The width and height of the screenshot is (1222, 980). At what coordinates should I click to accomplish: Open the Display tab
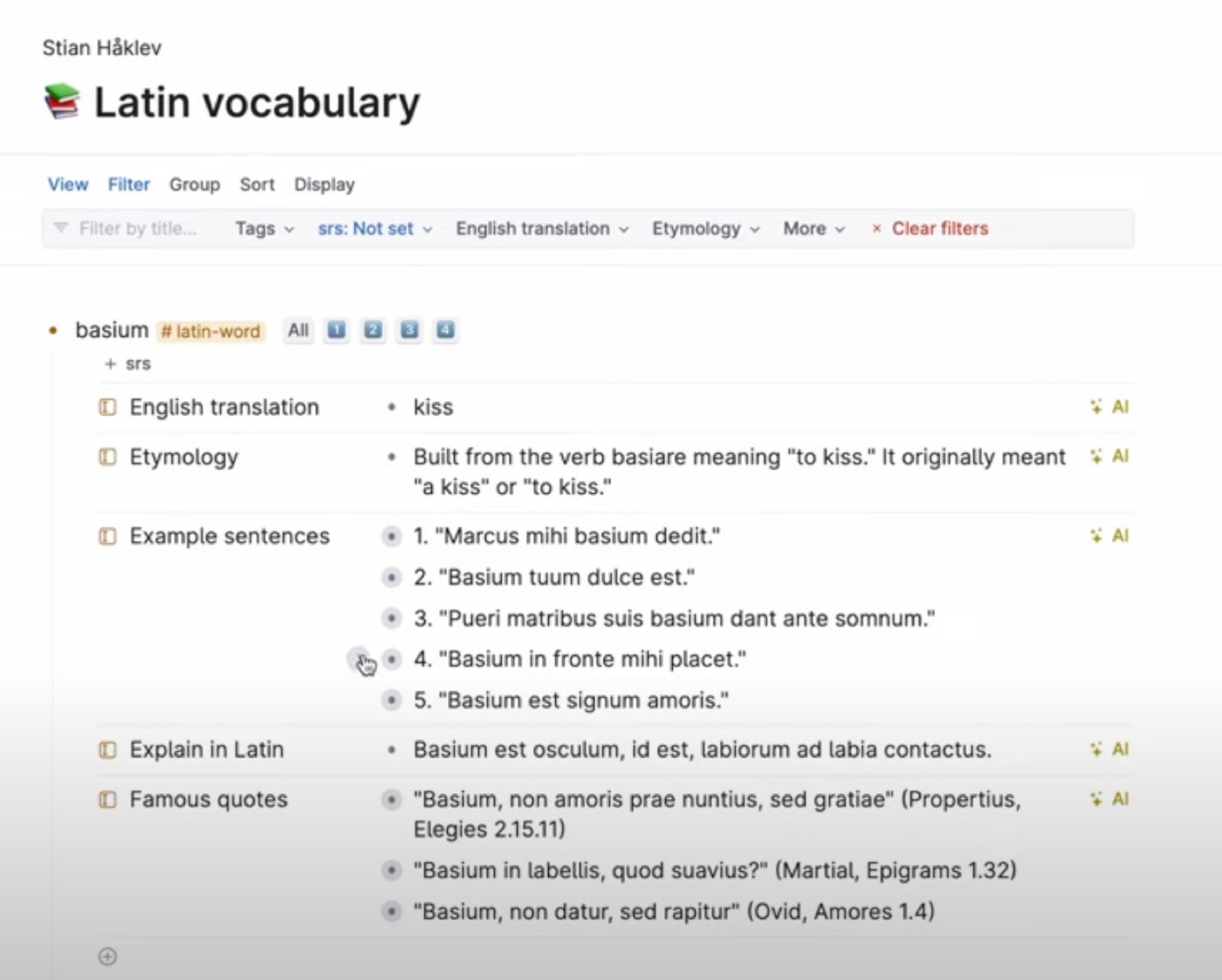pyautogui.click(x=325, y=185)
